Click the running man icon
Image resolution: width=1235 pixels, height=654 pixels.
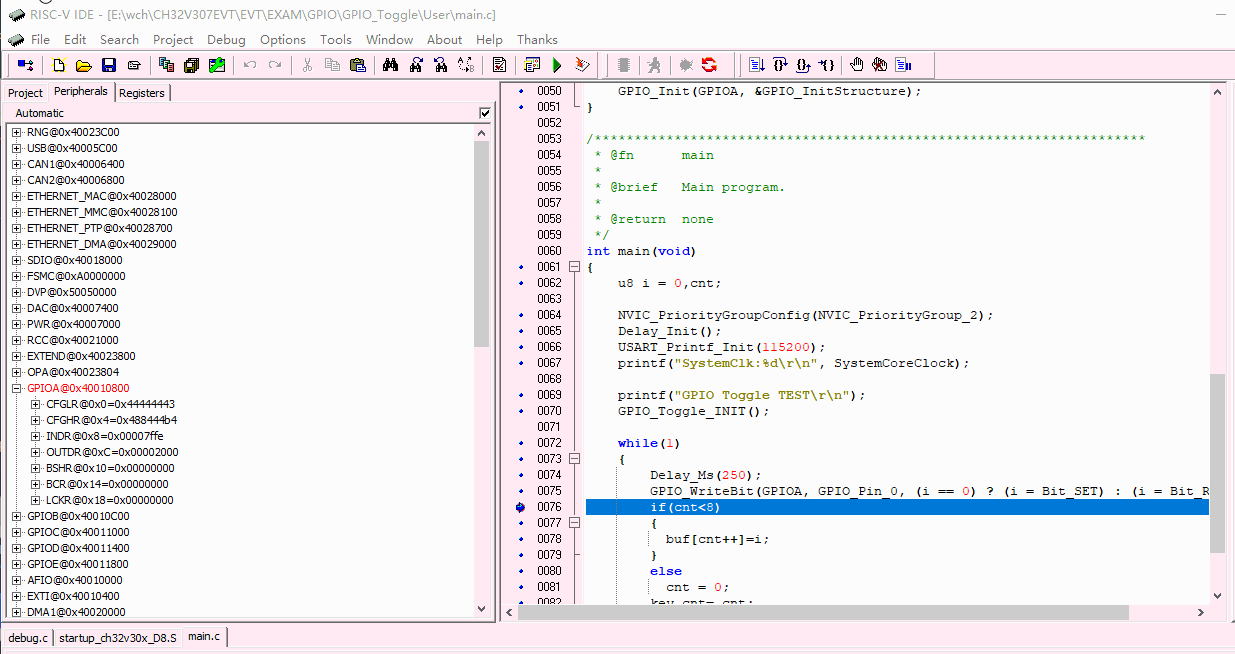pyautogui.click(x=653, y=65)
